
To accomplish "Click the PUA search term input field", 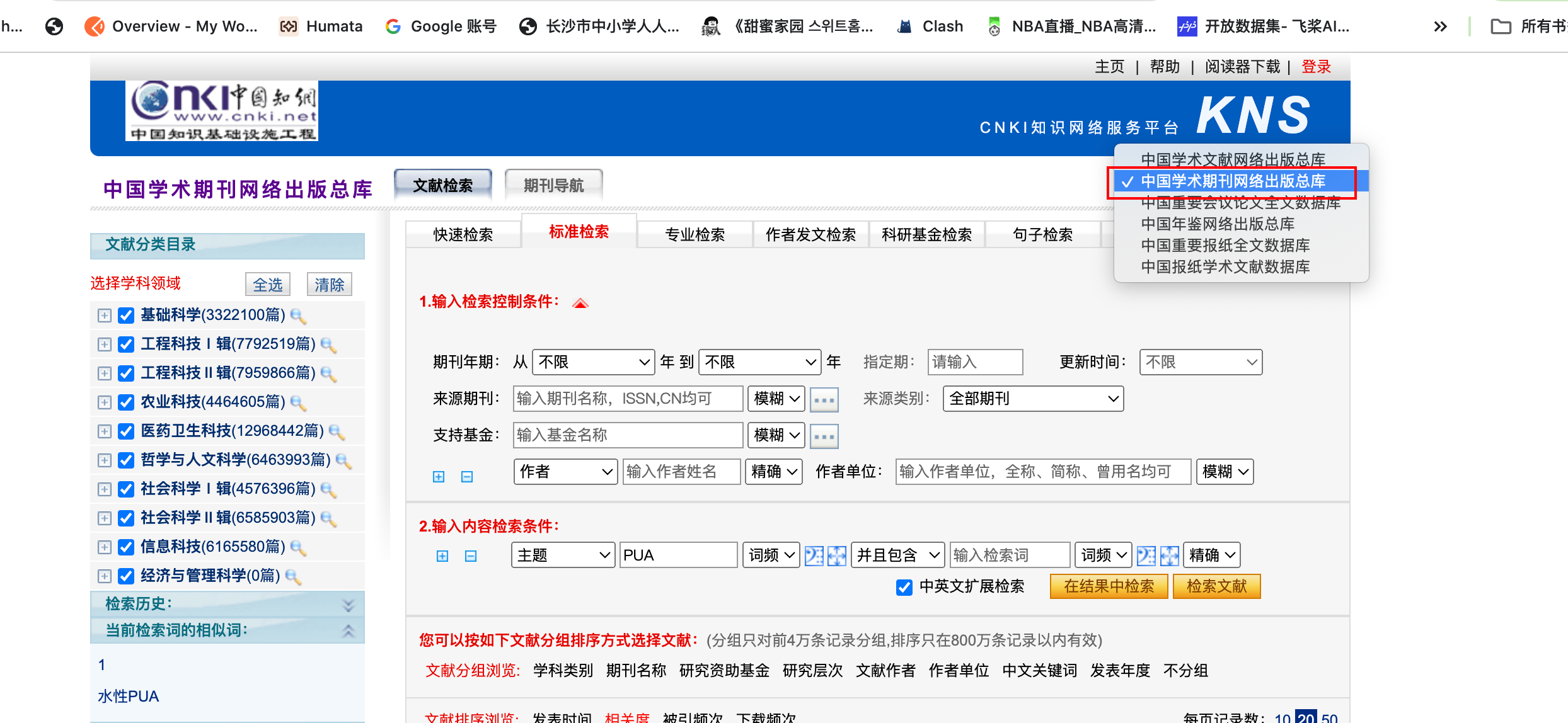I will [677, 555].
